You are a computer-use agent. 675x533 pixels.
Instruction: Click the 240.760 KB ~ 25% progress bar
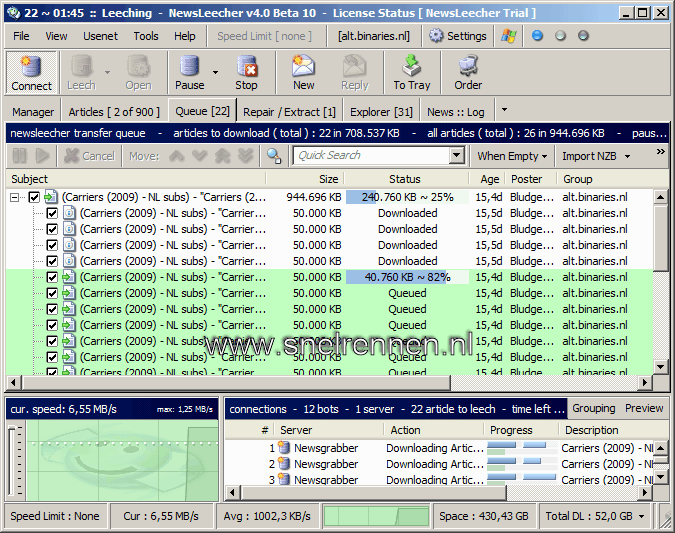coord(407,197)
